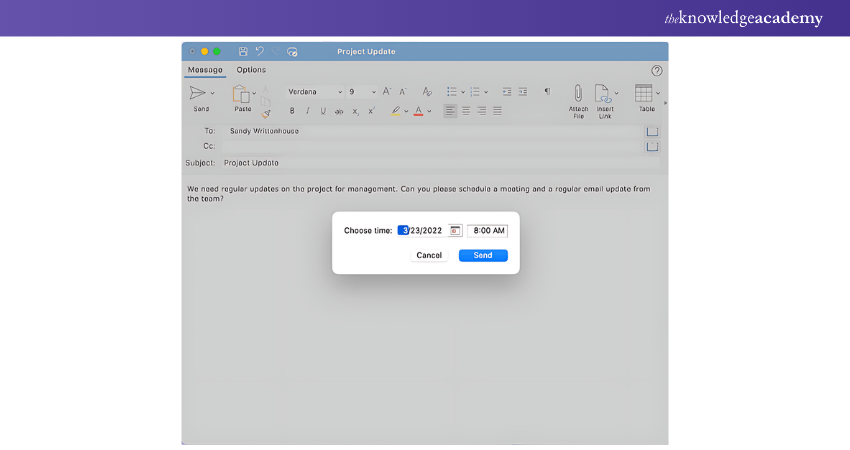Switch to the Options tab
850x450 pixels.
[251, 70]
